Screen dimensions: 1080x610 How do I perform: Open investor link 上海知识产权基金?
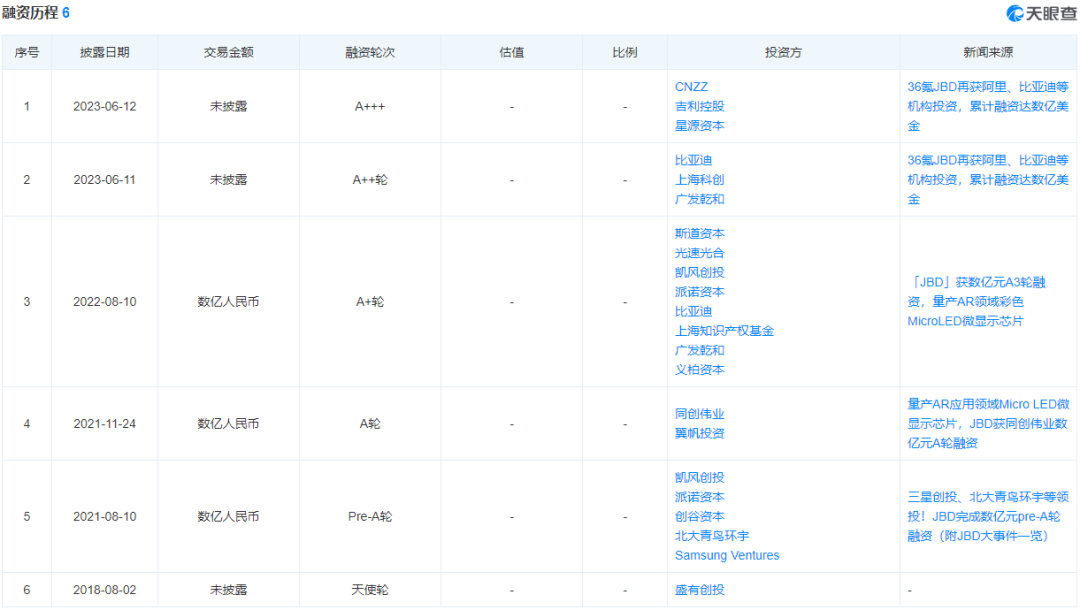click(x=724, y=330)
